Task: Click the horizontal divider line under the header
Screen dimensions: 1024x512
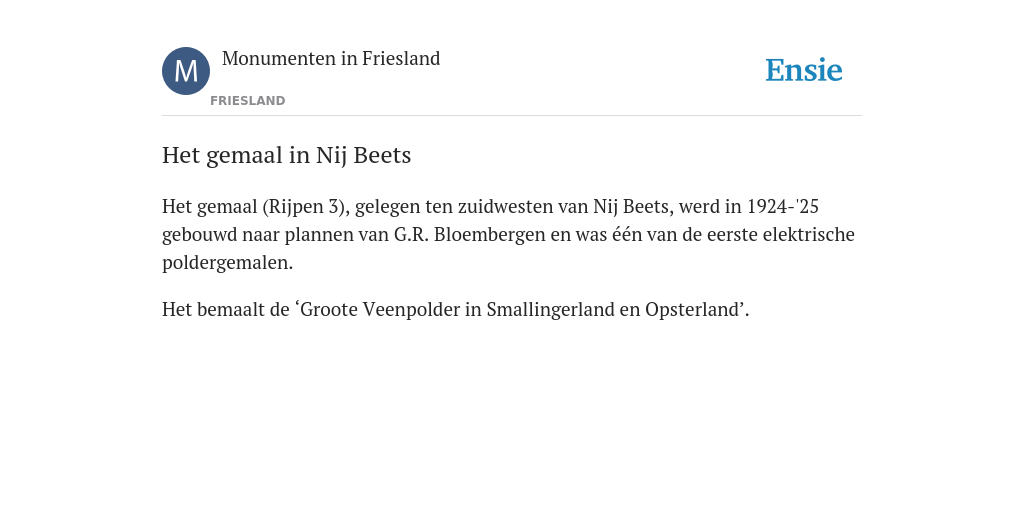Action: 512,116
